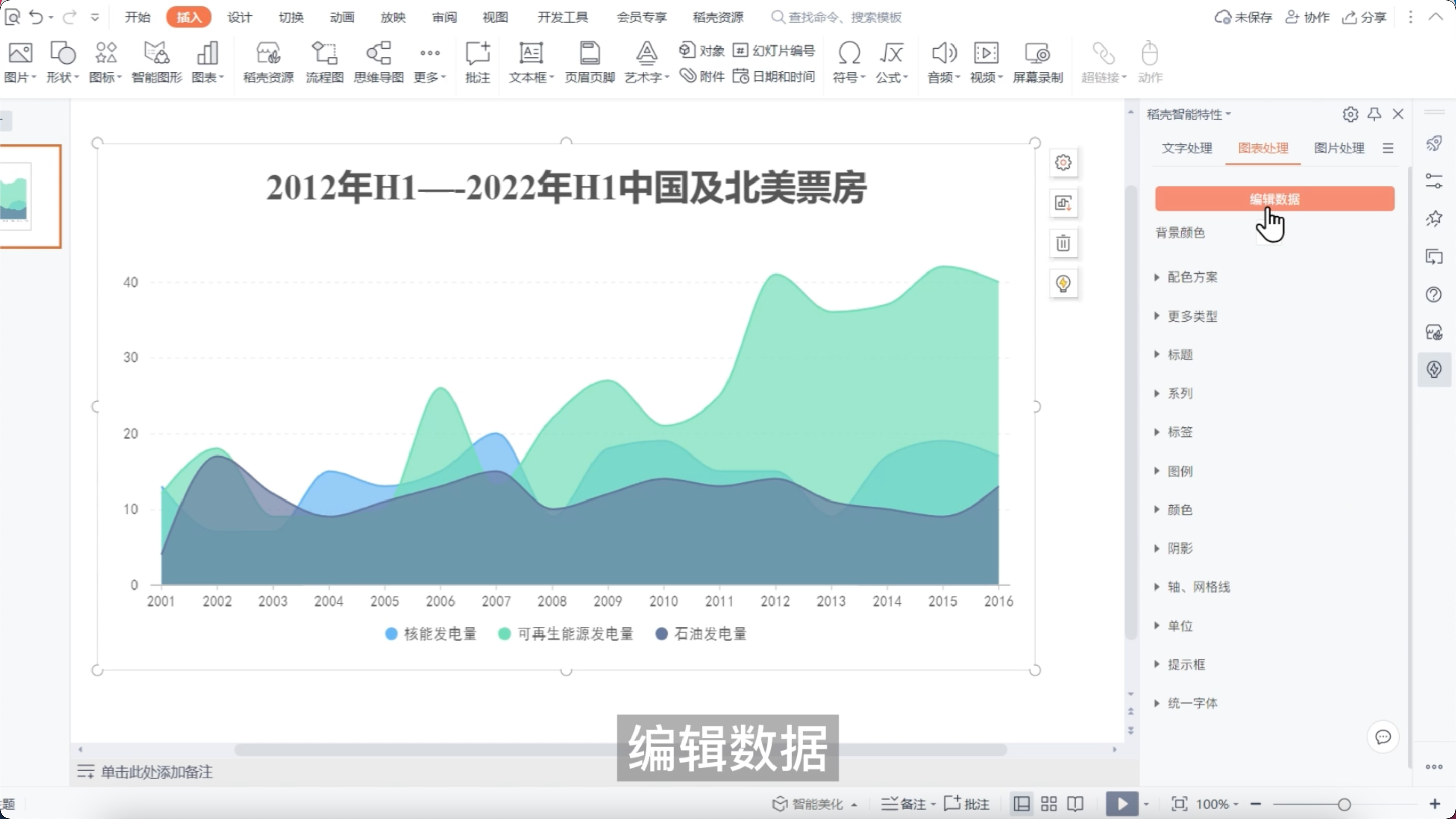Switch to the 文字处理 panel tab

pos(1187,148)
